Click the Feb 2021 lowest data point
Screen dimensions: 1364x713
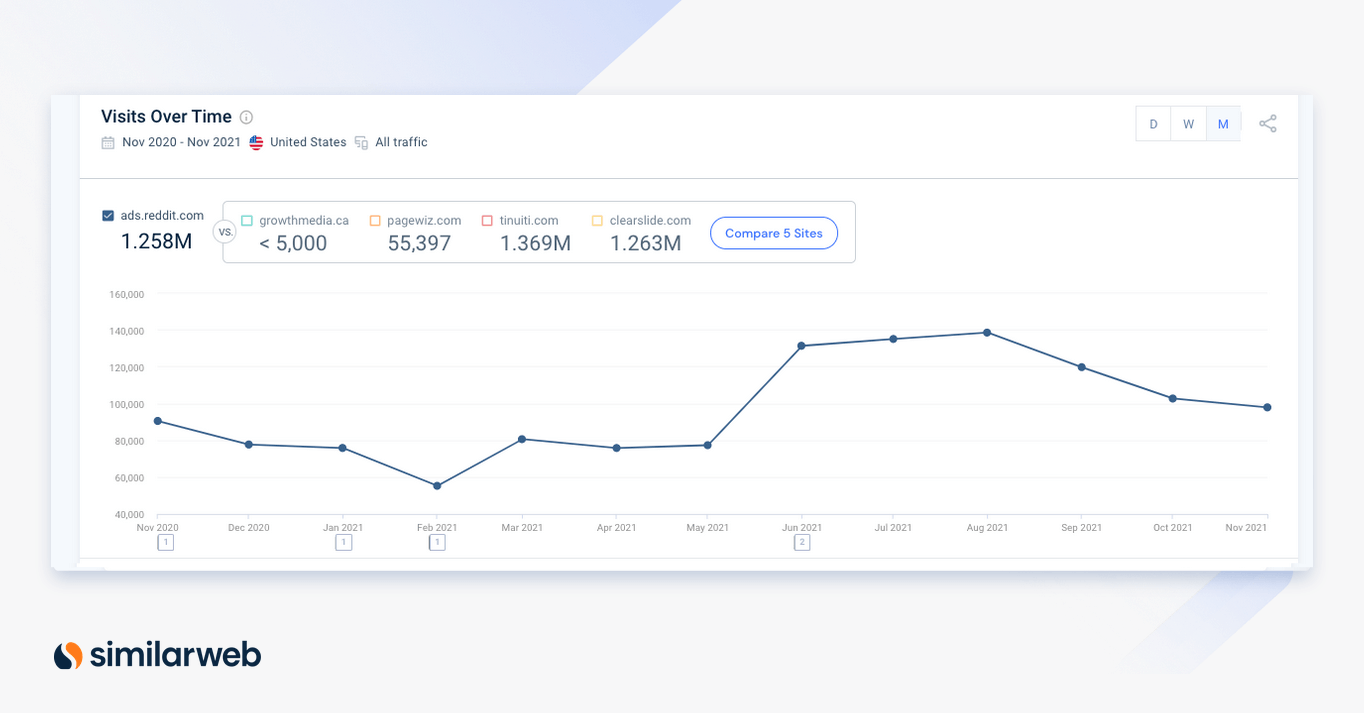(x=437, y=486)
